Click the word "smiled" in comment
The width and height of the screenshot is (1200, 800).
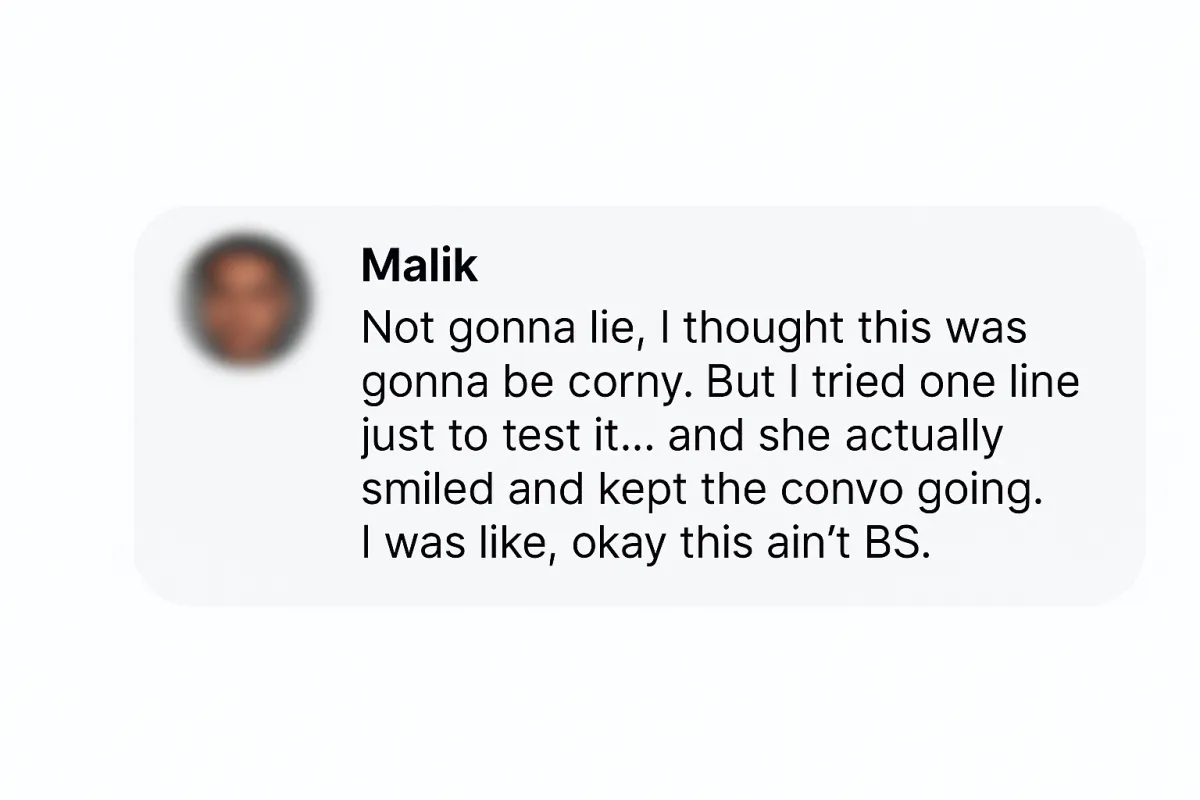coord(428,491)
